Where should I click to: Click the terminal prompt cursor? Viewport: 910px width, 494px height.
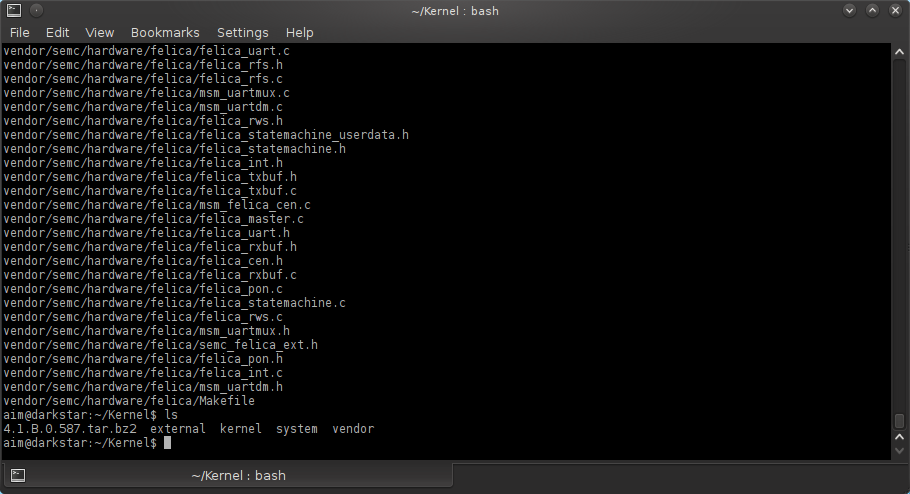[168, 443]
